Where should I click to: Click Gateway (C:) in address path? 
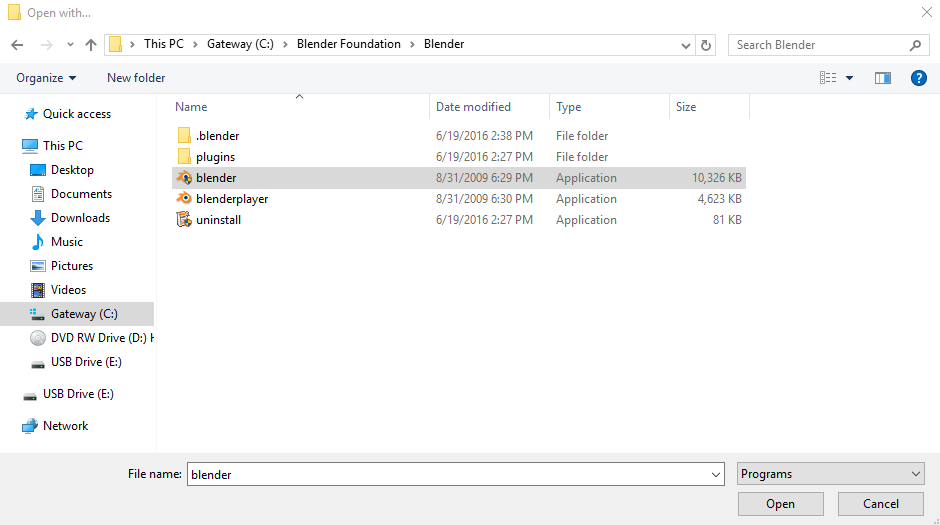point(240,44)
